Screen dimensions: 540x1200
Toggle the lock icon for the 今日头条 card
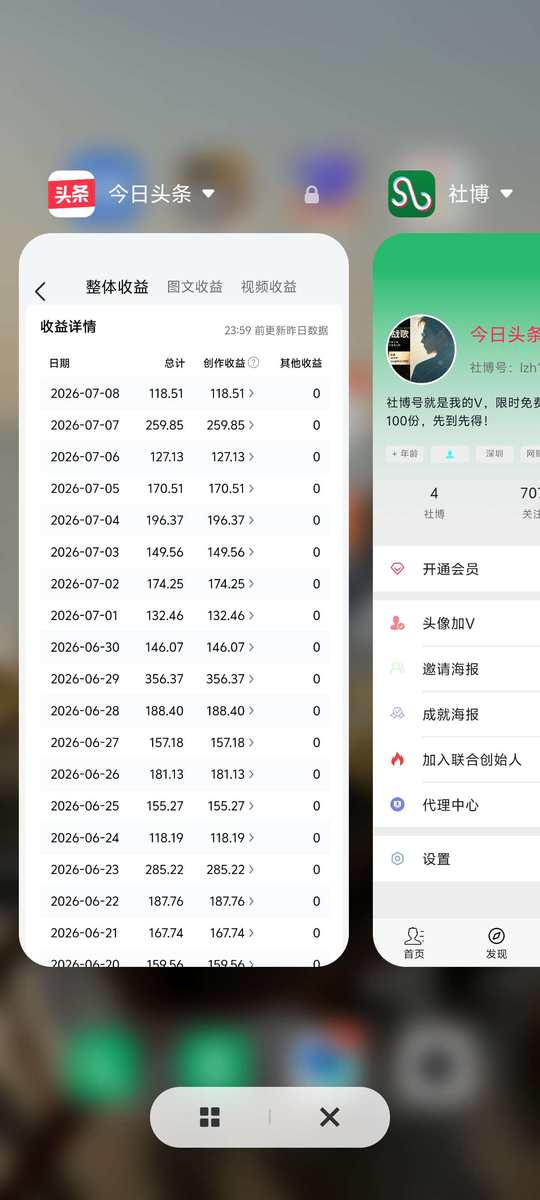pyautogui.click(x=311, y=194)
